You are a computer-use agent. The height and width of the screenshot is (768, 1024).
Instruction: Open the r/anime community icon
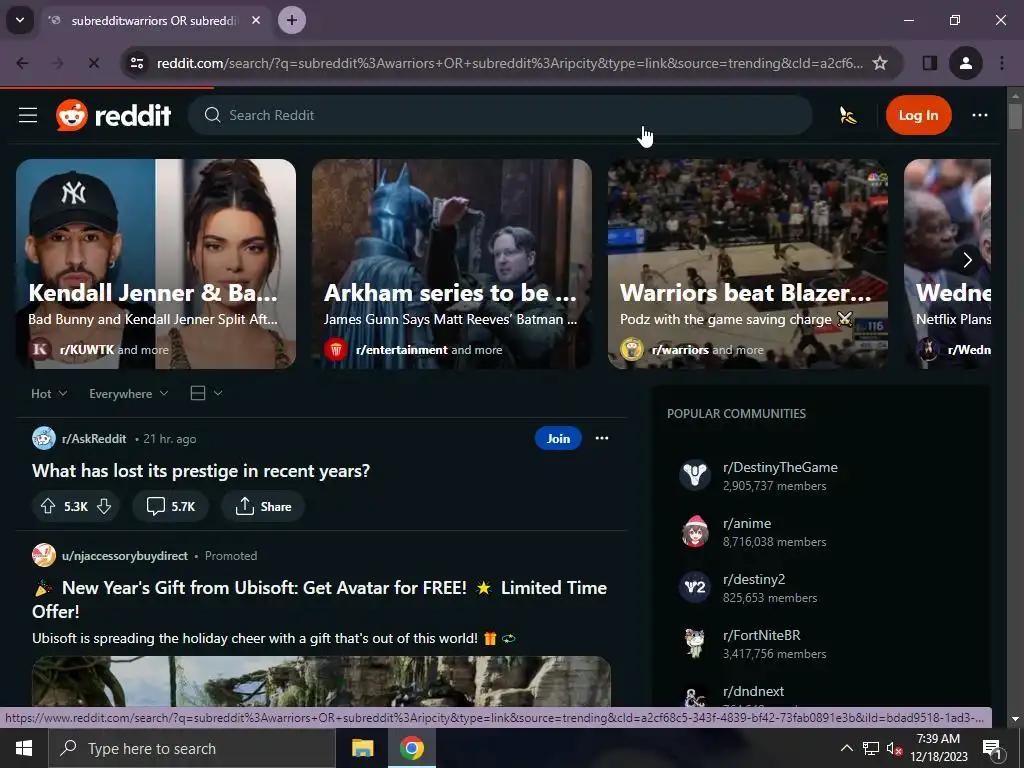[695, 531]
